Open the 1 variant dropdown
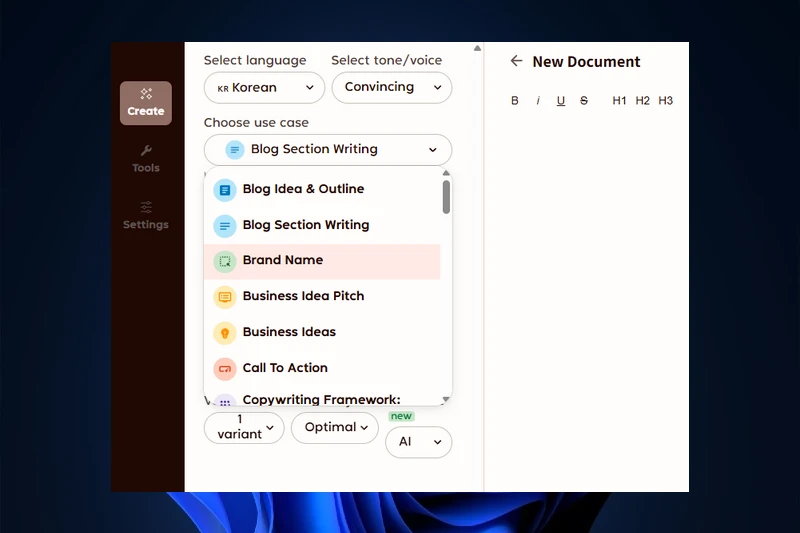Screen dimensions: 800x533 tap(244, 428)
